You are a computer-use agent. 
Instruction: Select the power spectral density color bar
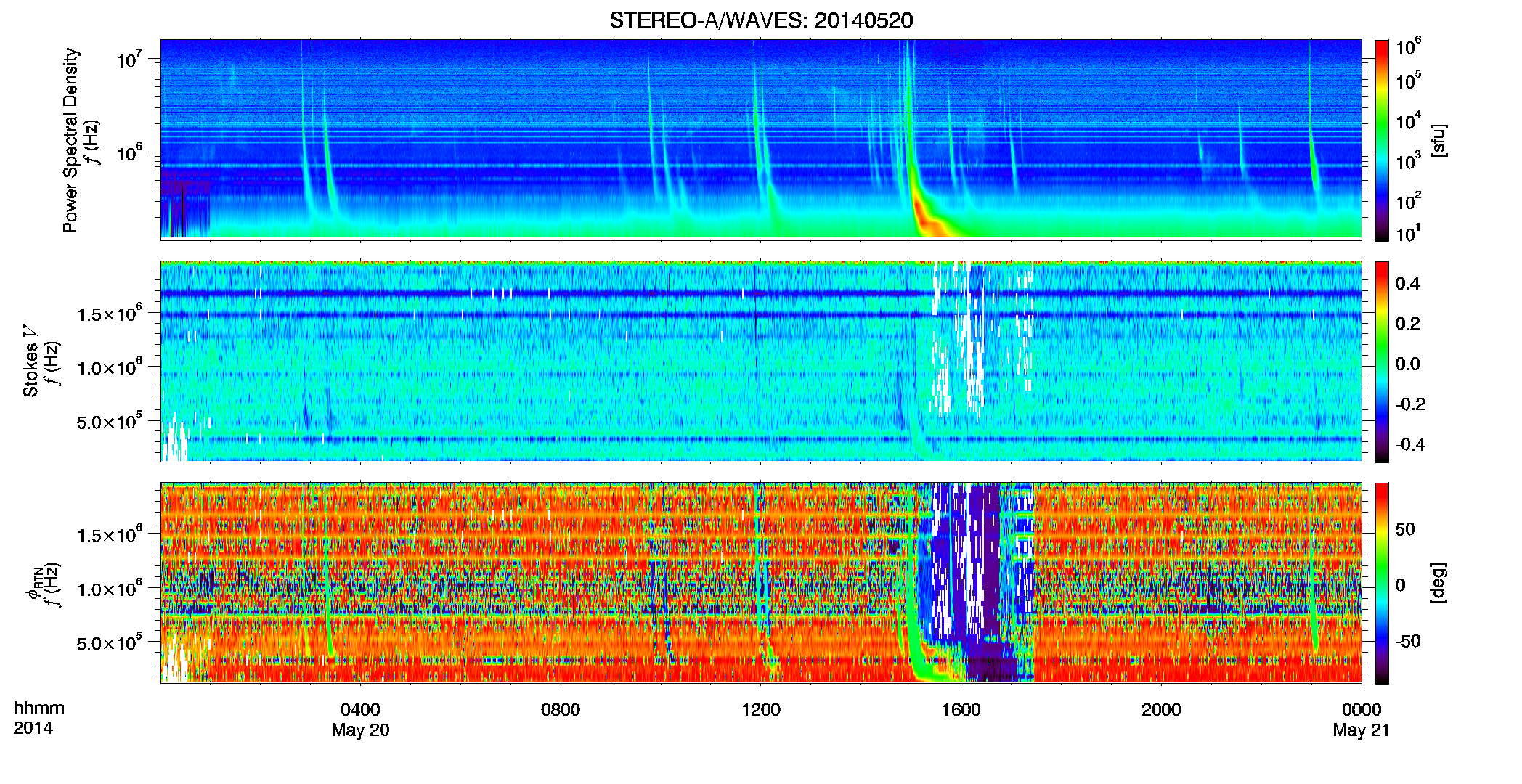point(1382,140)
